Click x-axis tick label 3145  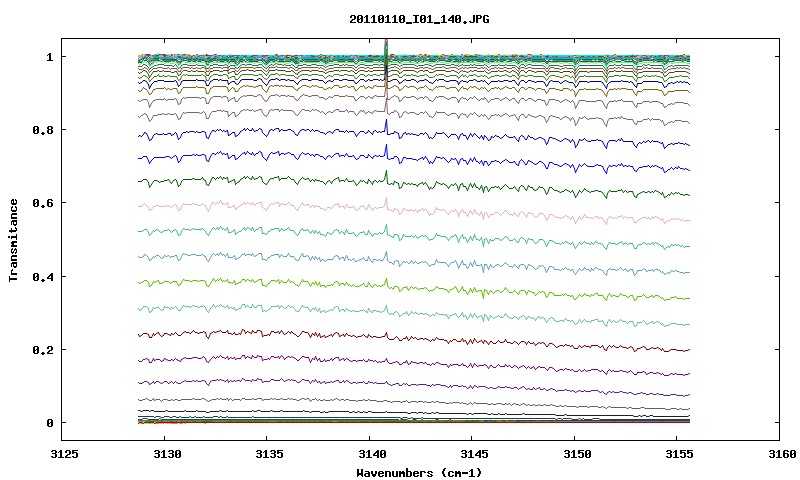click(474, 454)
